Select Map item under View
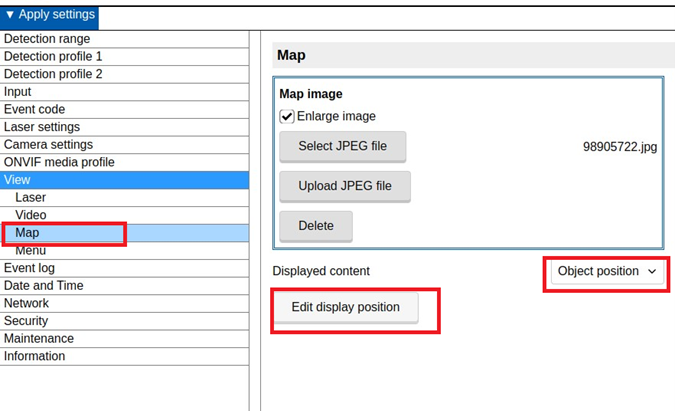 click(x=28, y=233)
